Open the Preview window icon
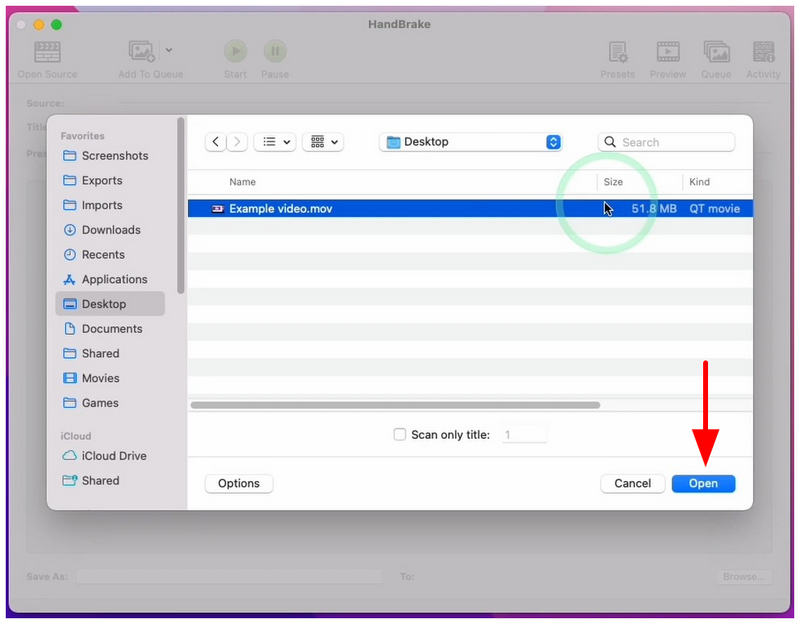This screenshot has height=624, width=800. [667, 52]
